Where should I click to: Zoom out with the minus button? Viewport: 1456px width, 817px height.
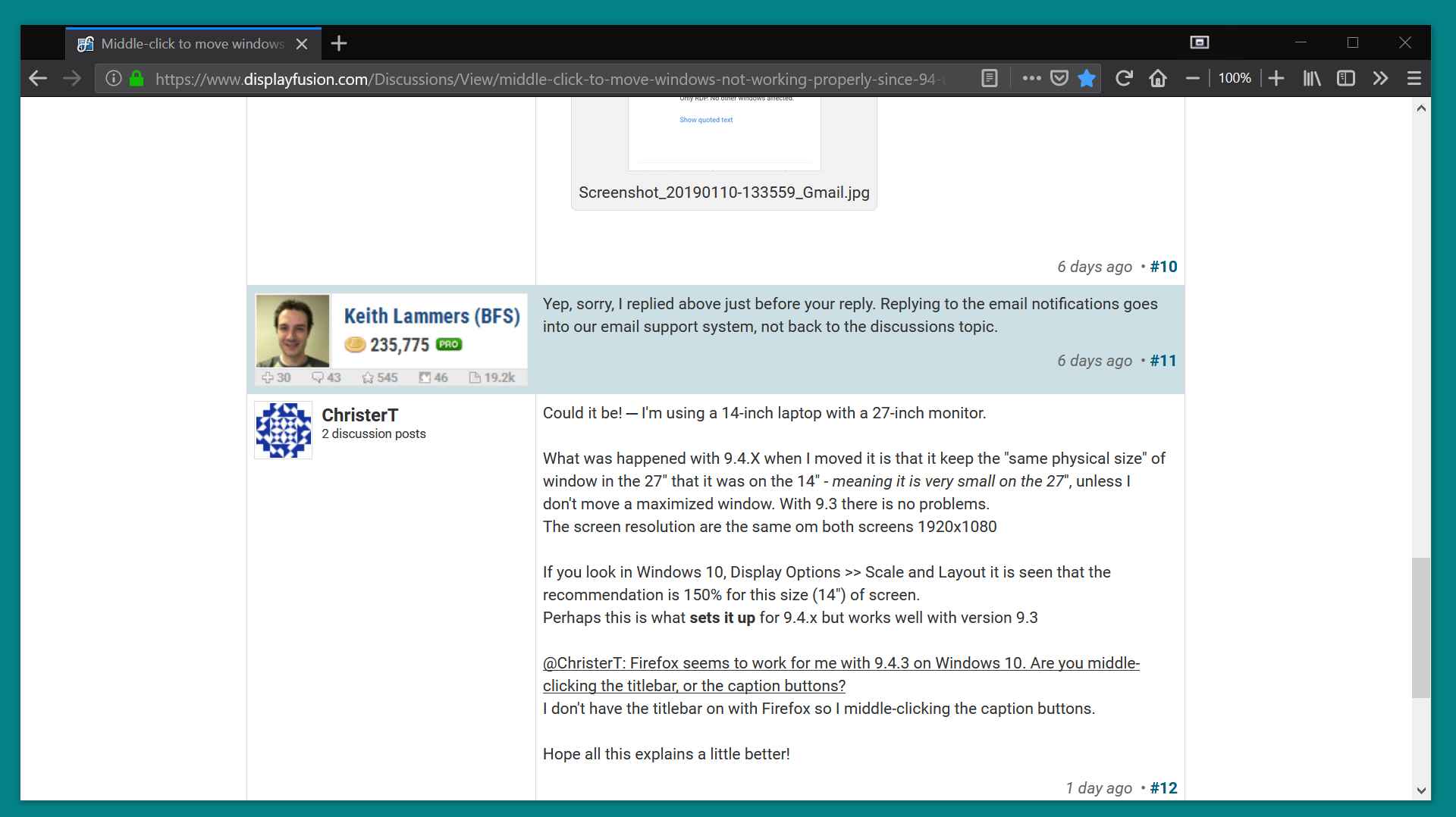coord(1193,78)
